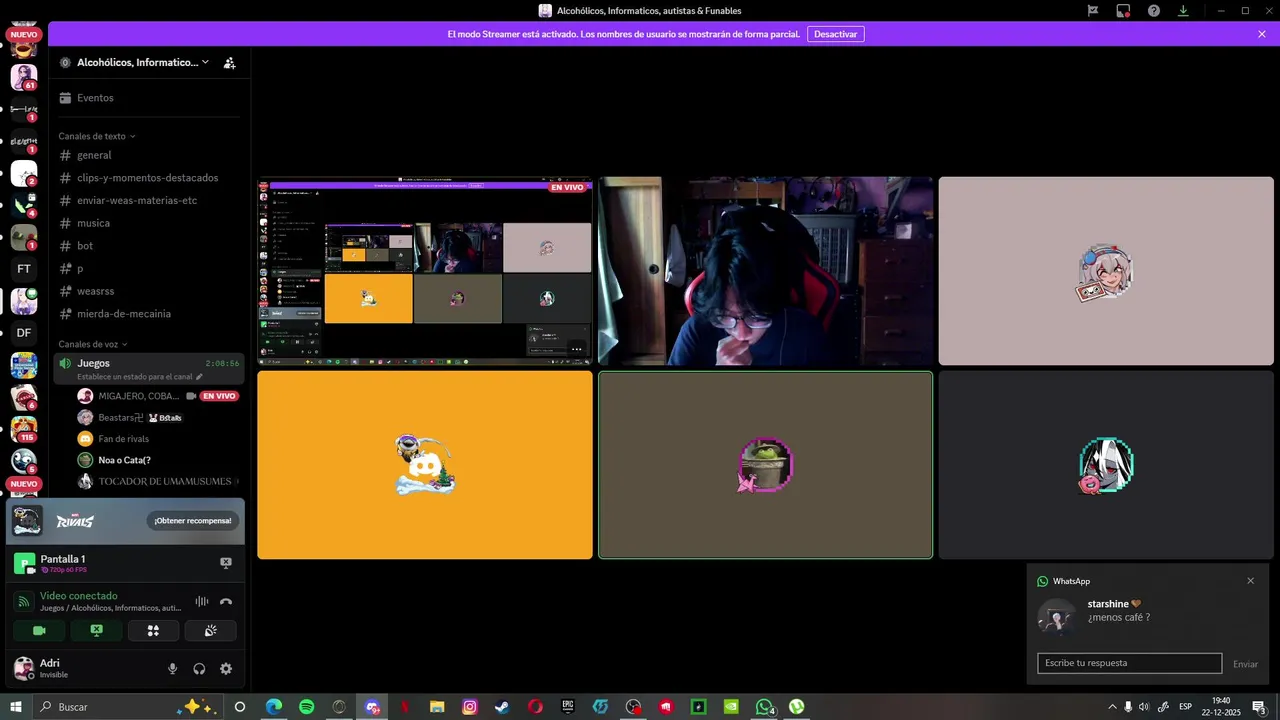Select the green-bordered speaking participant tile

(765, 465)
